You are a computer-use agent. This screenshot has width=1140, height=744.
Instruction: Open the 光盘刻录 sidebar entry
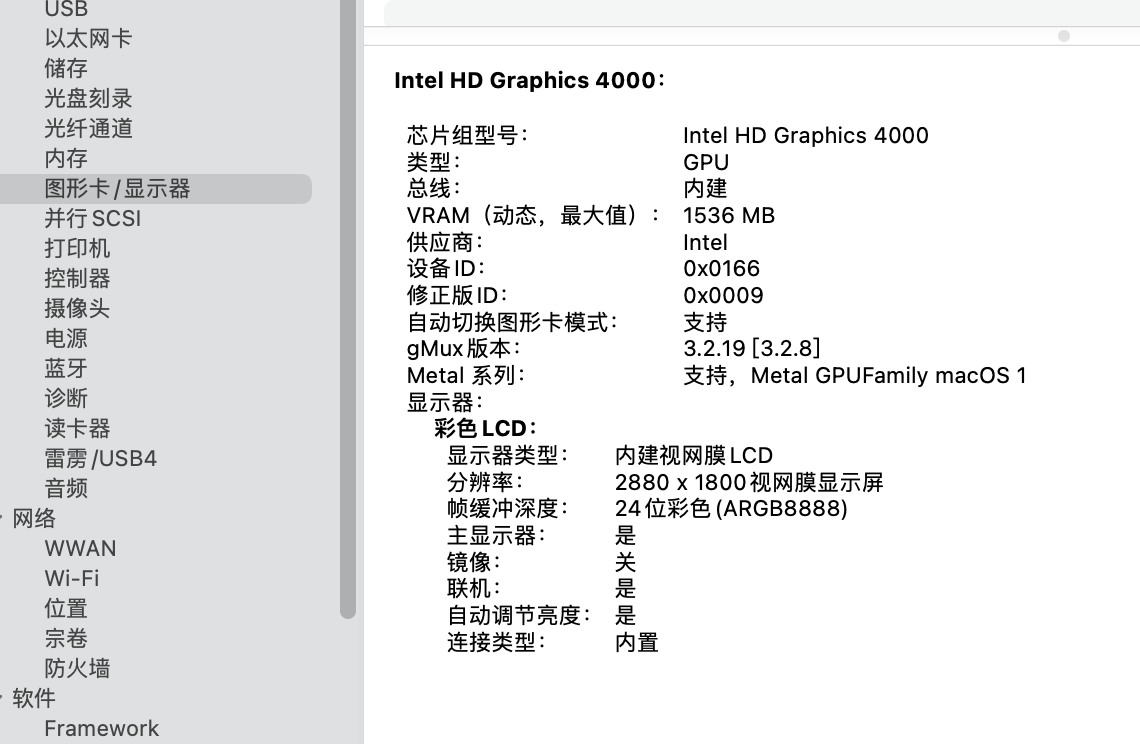click(x=88, y=98)
